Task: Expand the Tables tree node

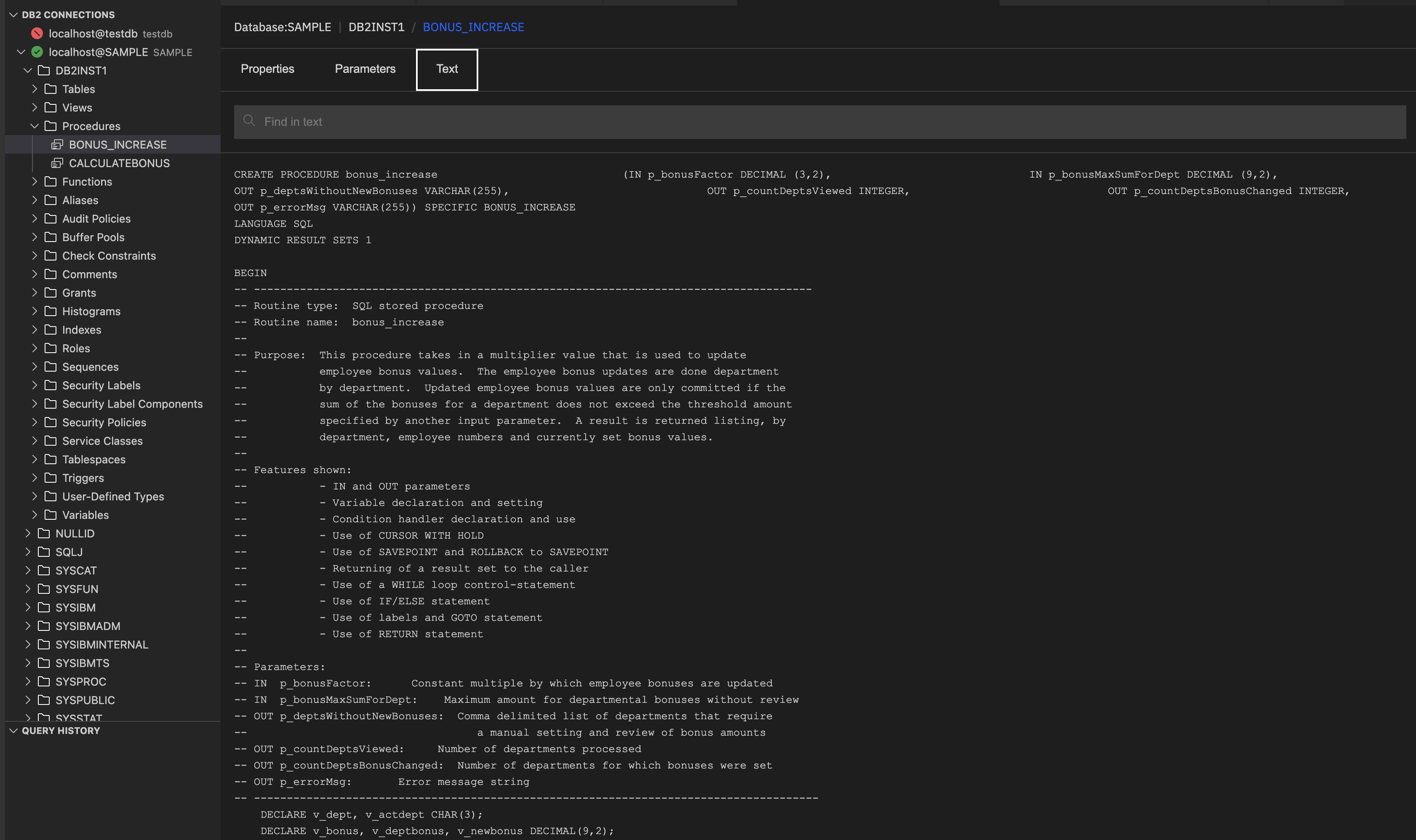Action: coord(35,89)
